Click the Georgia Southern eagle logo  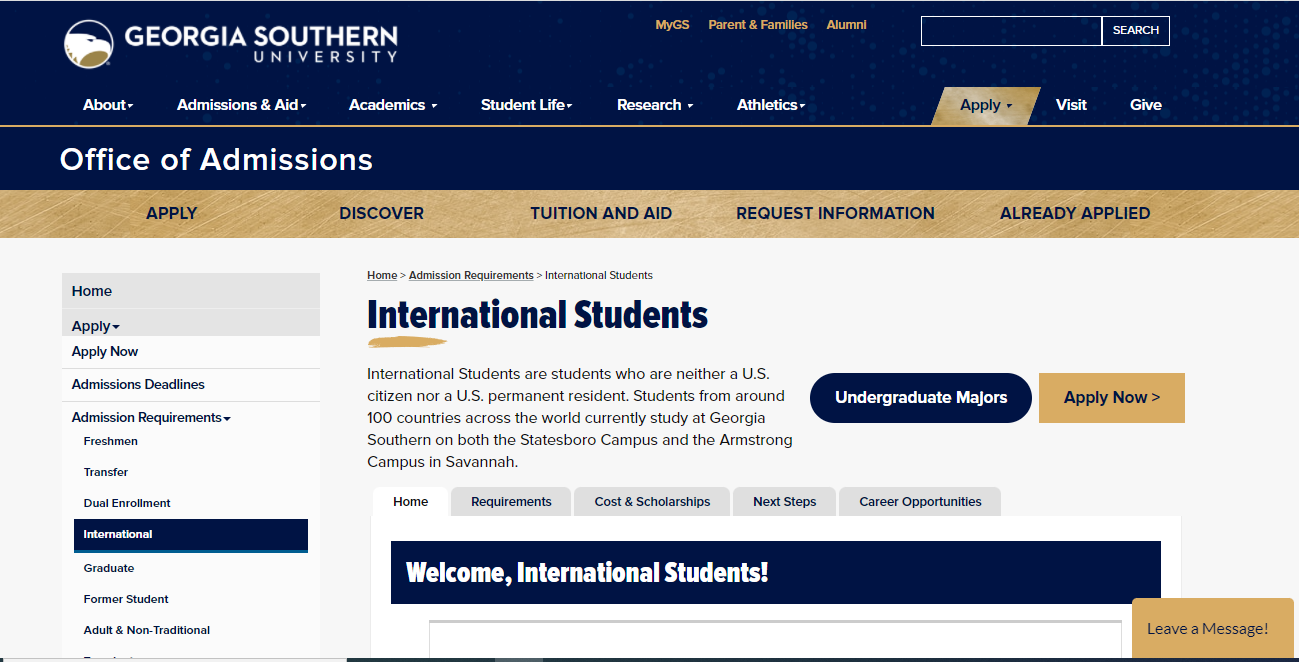[88, 44]
